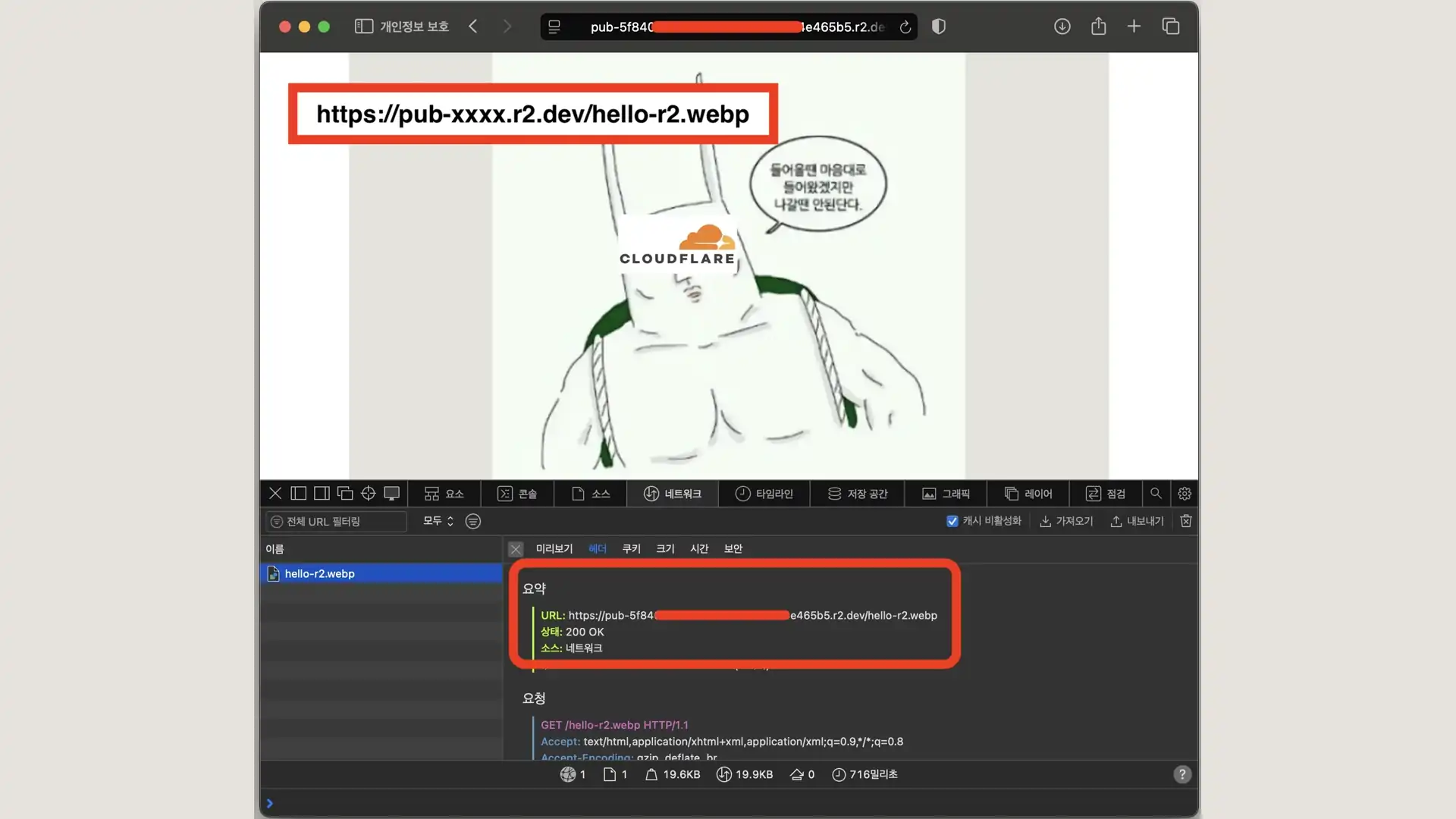Open the 쿠키 detail tab

click(x=632, y=548)
